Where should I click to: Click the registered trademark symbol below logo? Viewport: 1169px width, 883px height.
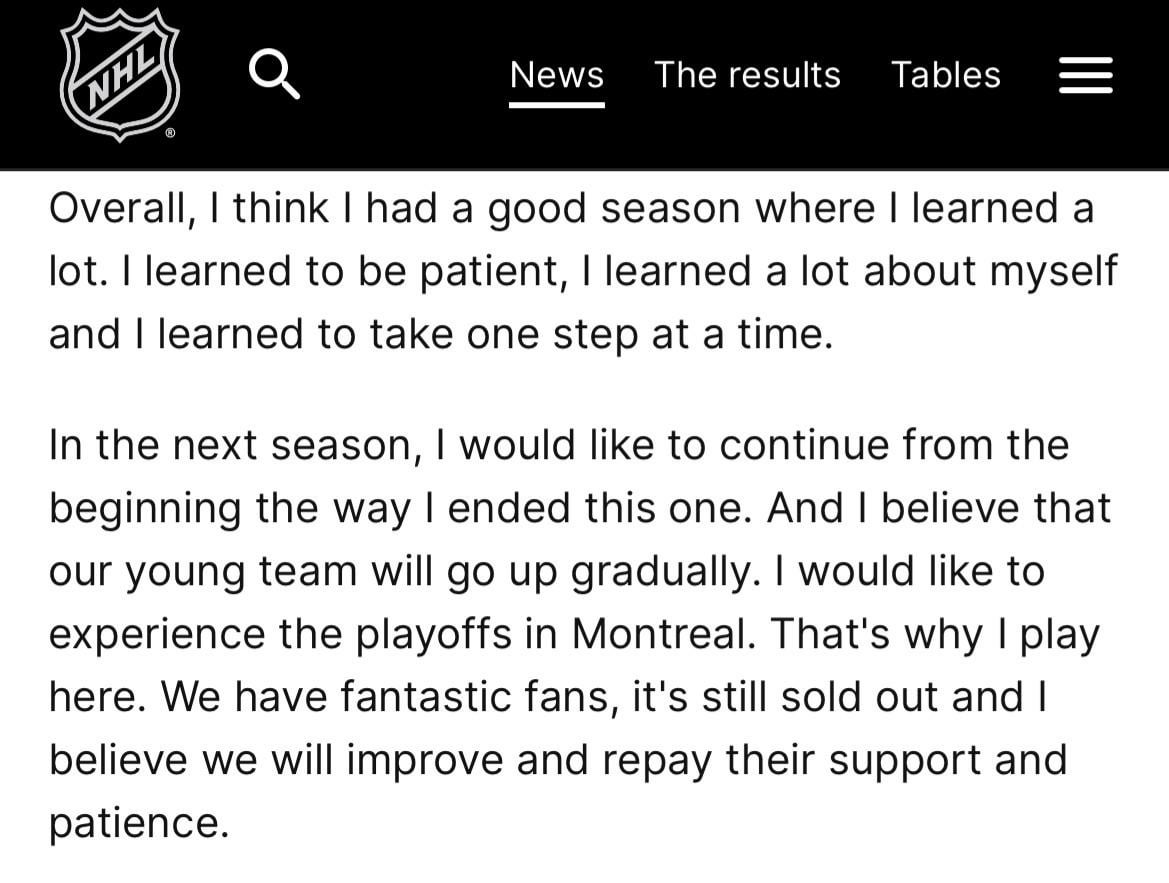point(170,132)
